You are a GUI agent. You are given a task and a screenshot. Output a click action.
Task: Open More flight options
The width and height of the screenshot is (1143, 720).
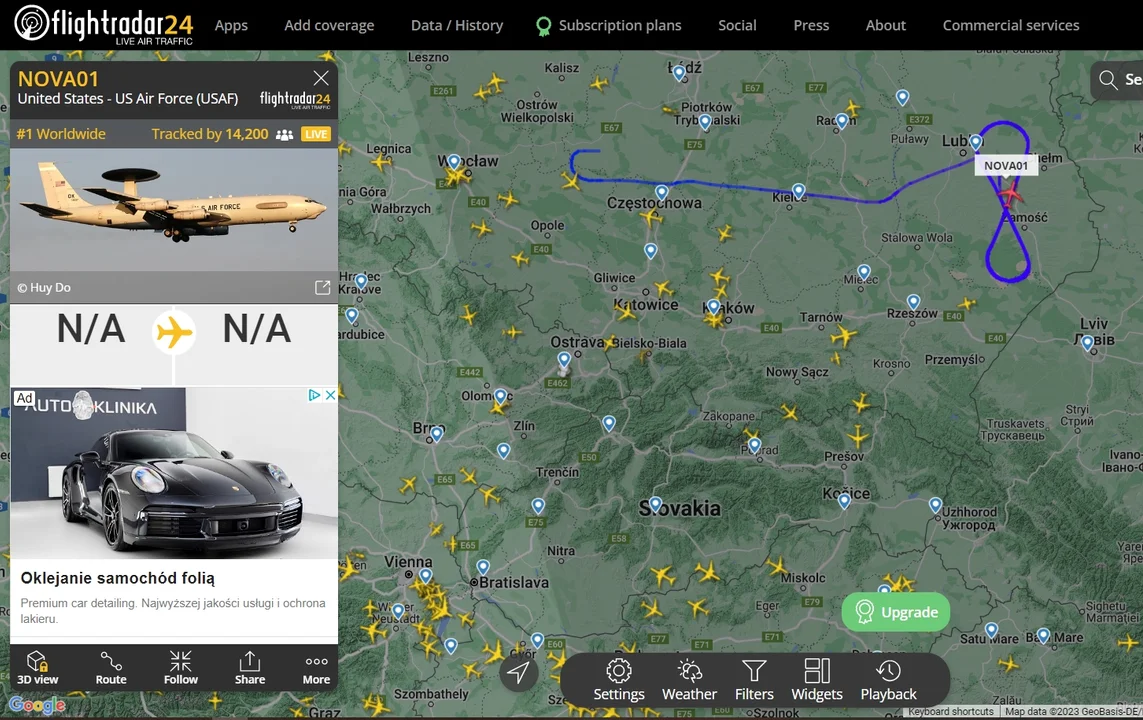[x=316, y=668]
